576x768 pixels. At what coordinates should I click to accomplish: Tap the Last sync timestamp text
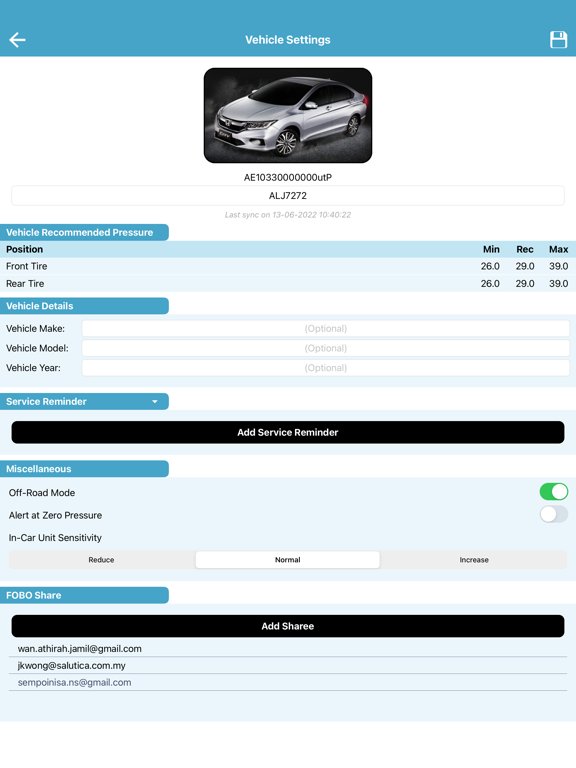click(x=288, y=215)
